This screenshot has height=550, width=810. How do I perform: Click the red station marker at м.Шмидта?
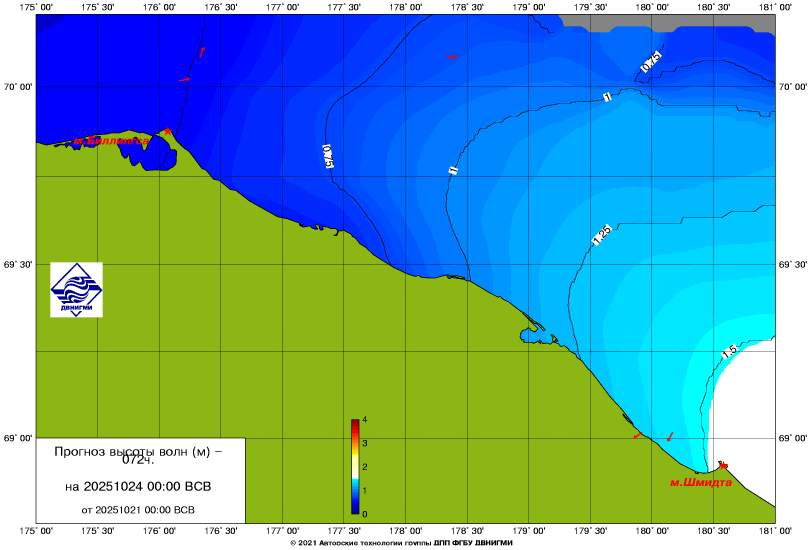point(722,465)
